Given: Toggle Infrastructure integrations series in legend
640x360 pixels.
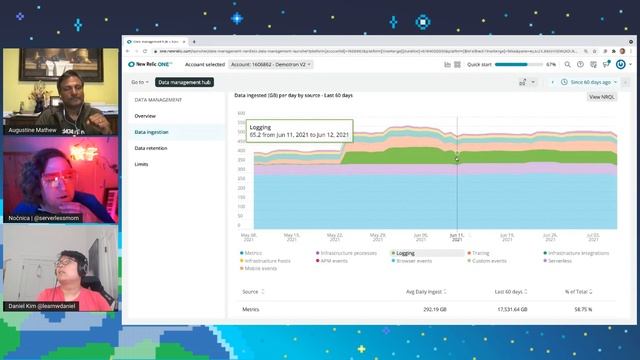Looking at the screenshot, I should (576, 253).
